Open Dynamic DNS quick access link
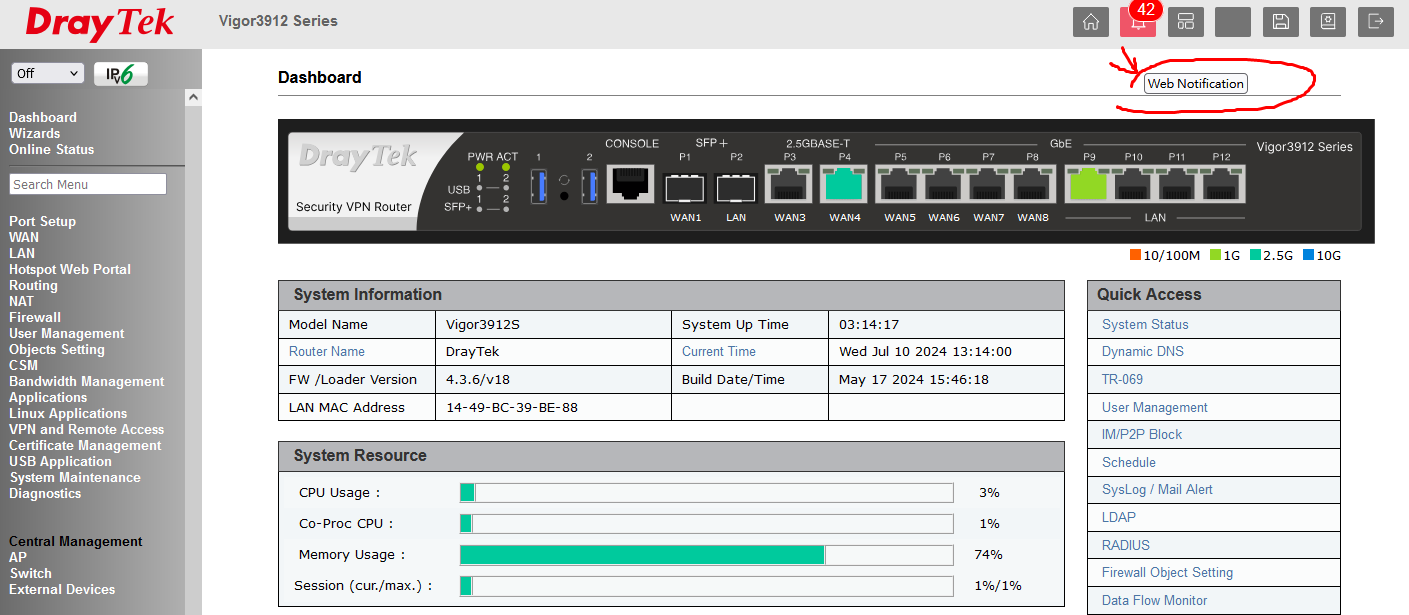The image size is (1409, 615). click(1142, 352)
